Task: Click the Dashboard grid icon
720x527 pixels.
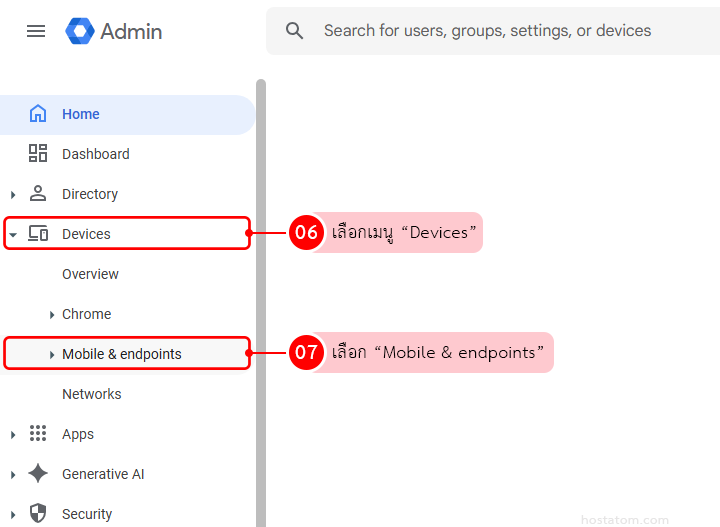Action: 38,154
